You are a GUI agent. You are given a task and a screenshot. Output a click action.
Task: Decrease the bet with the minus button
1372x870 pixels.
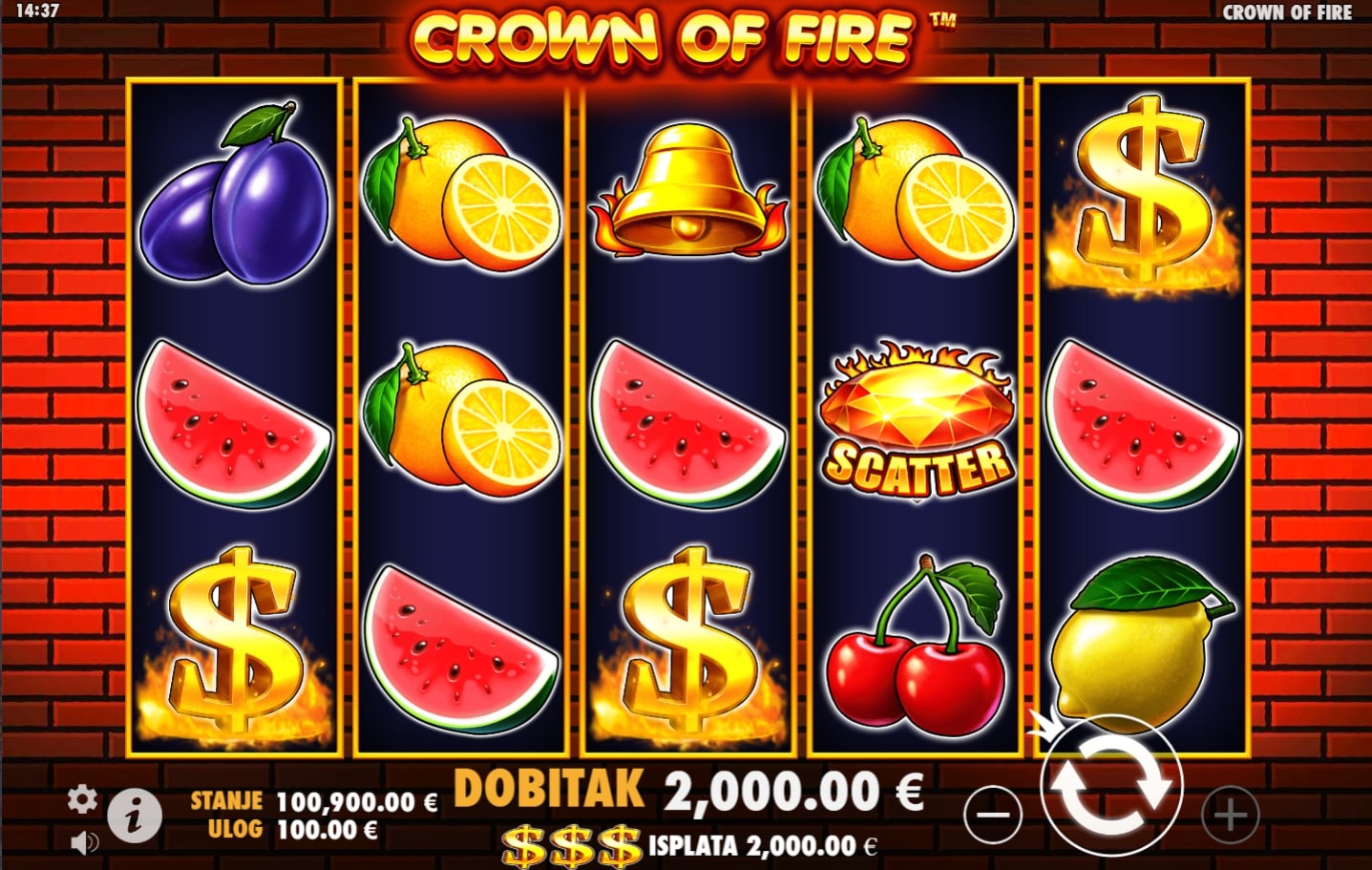[993, 815]
